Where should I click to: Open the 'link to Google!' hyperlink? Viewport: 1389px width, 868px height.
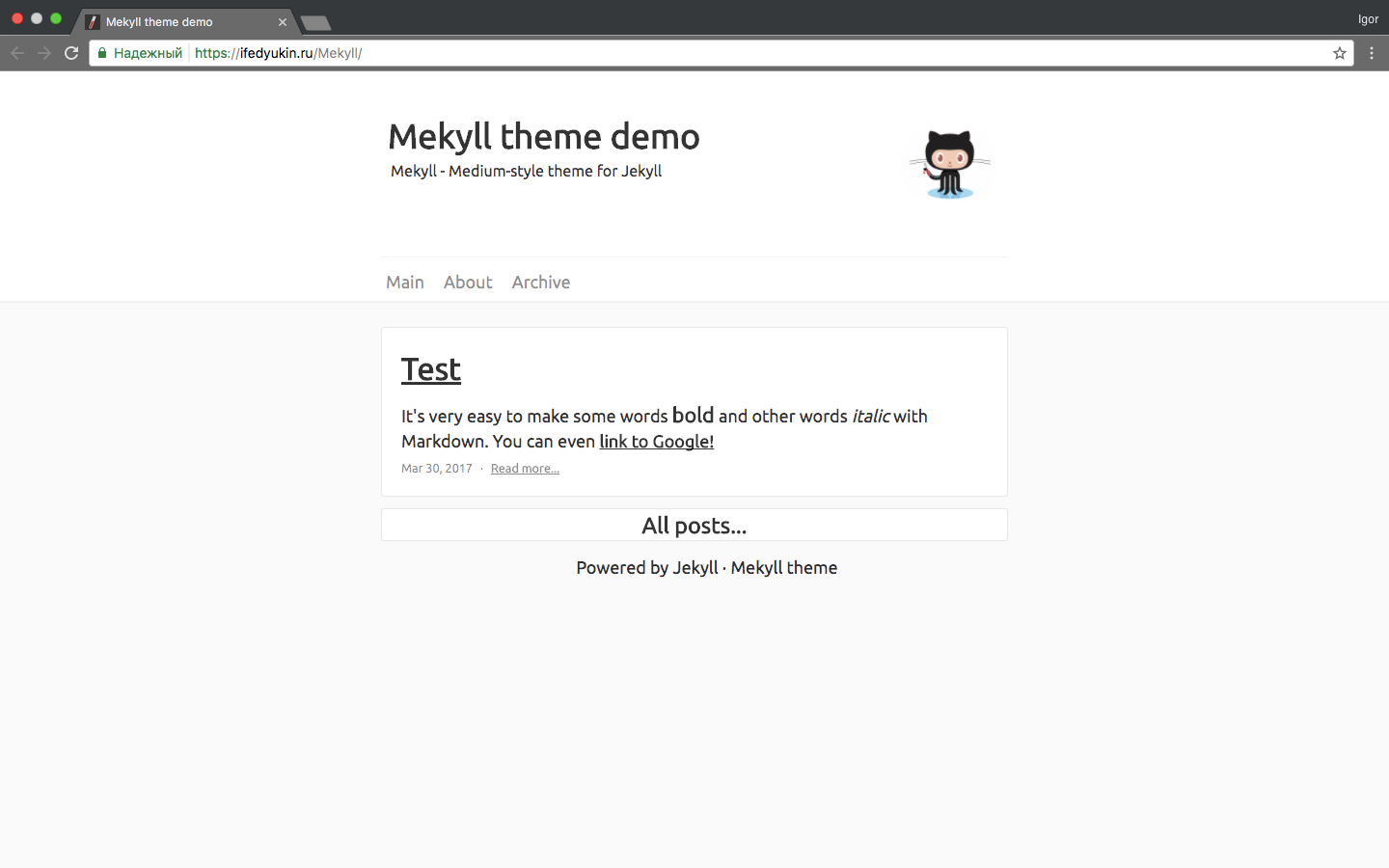click(656, 441)
